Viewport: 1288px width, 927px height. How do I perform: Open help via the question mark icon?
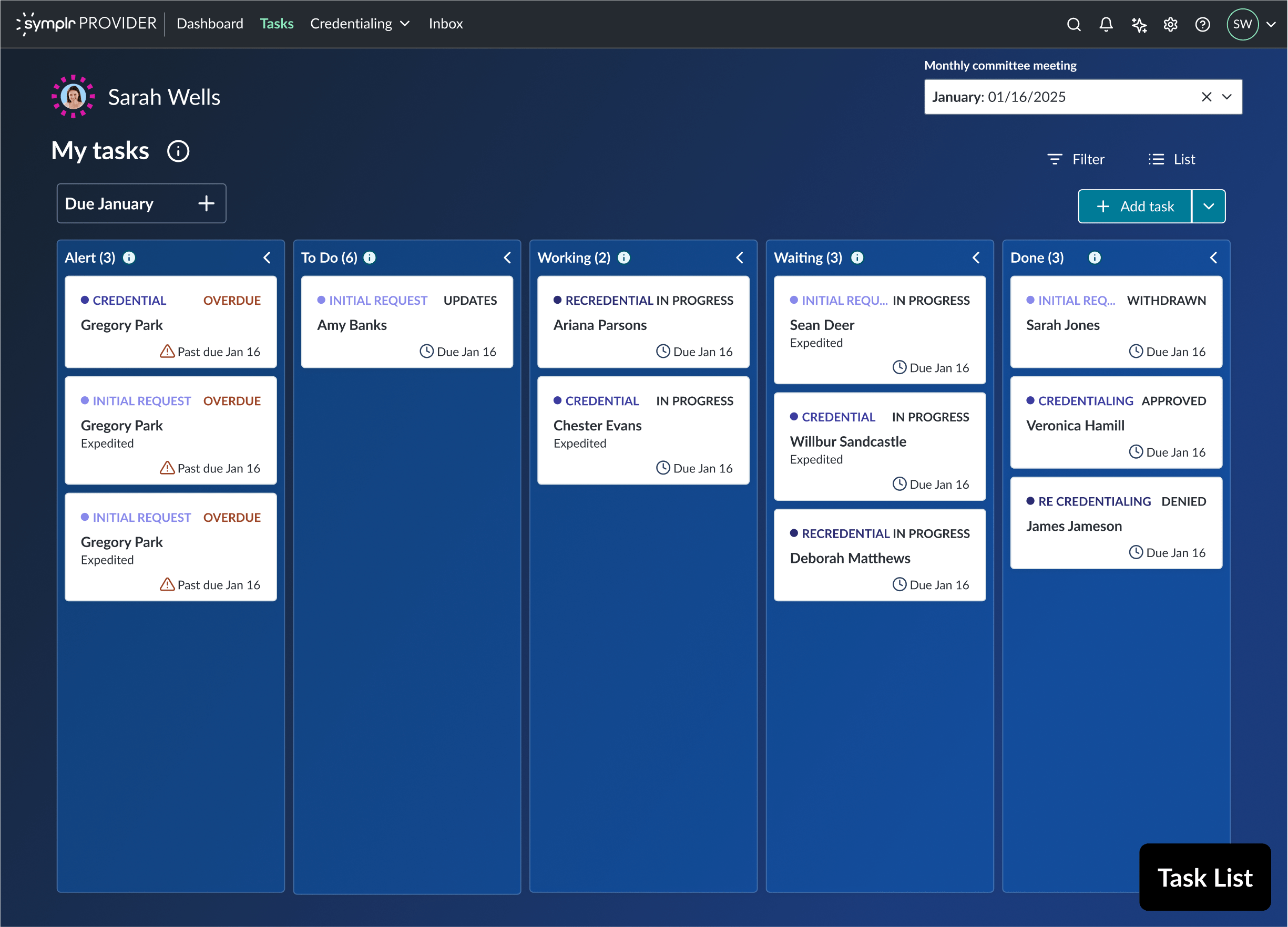tap(1202, 24)
